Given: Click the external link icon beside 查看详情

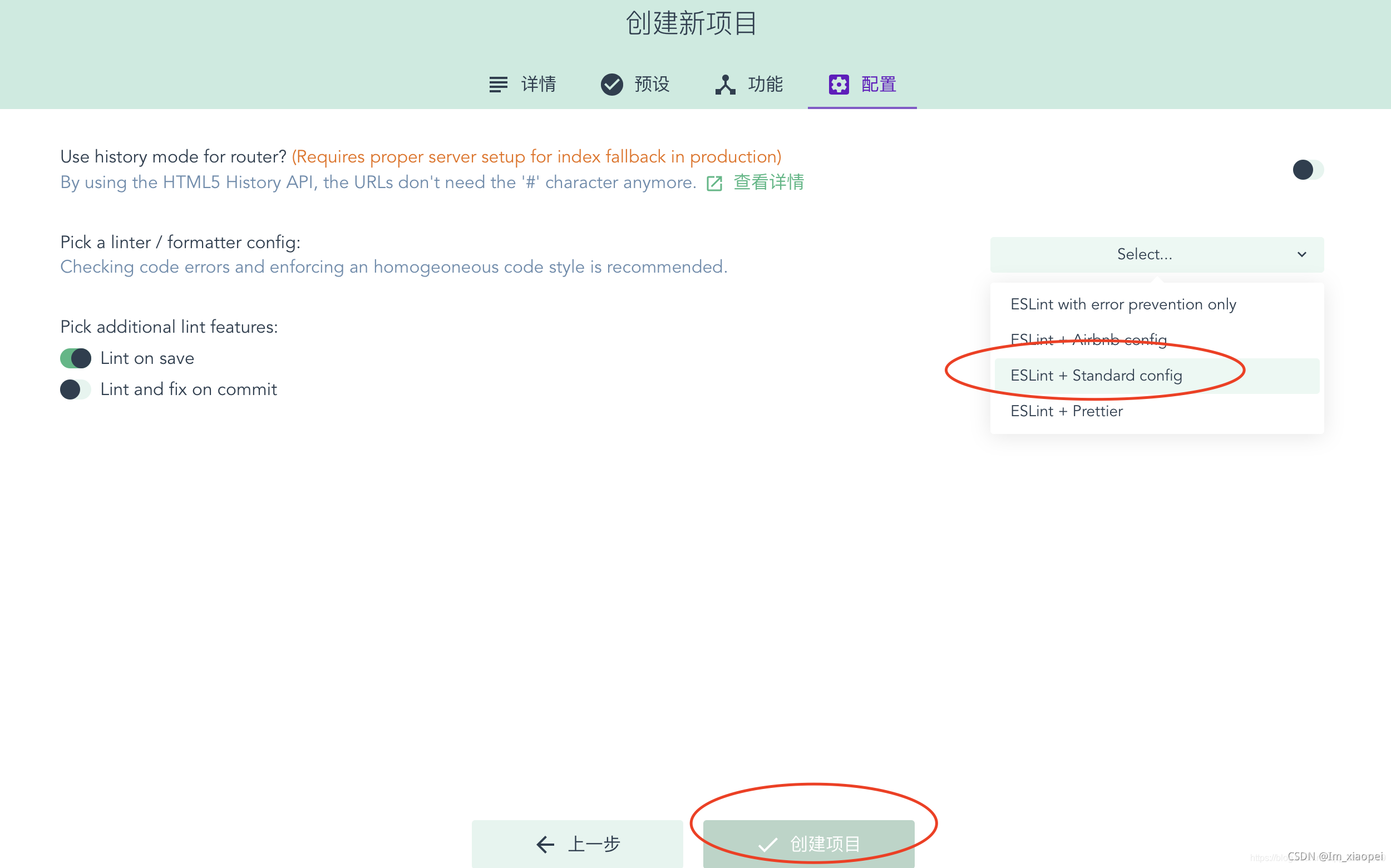Looking at the screenshot, I should pyautogui.click(x=714, y=183).
